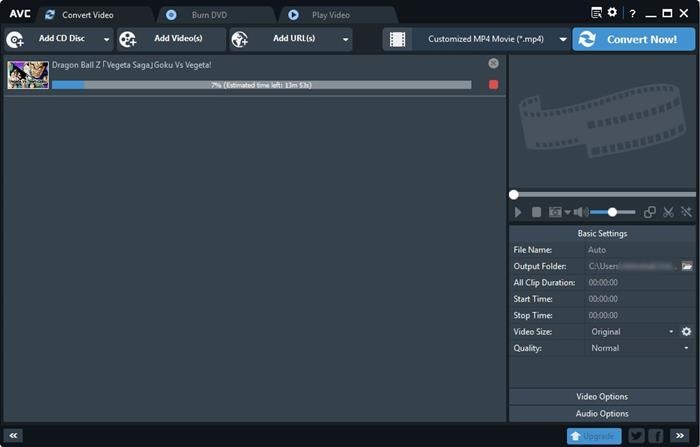Open the Facebook share icon
The image size is (700, 447).
click(655, 436)
